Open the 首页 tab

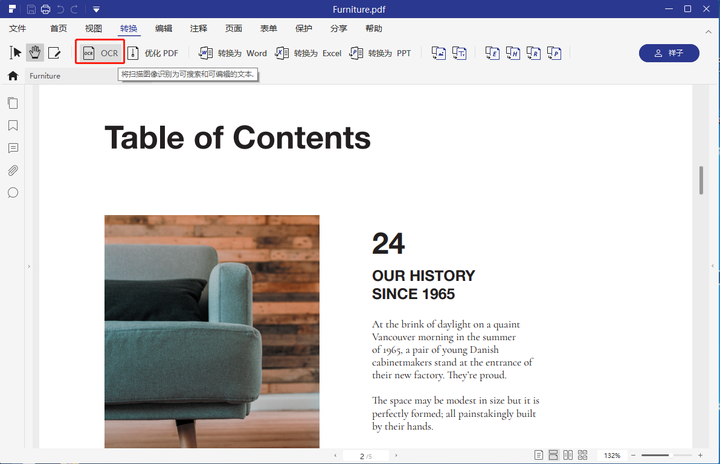click(58, 28)
